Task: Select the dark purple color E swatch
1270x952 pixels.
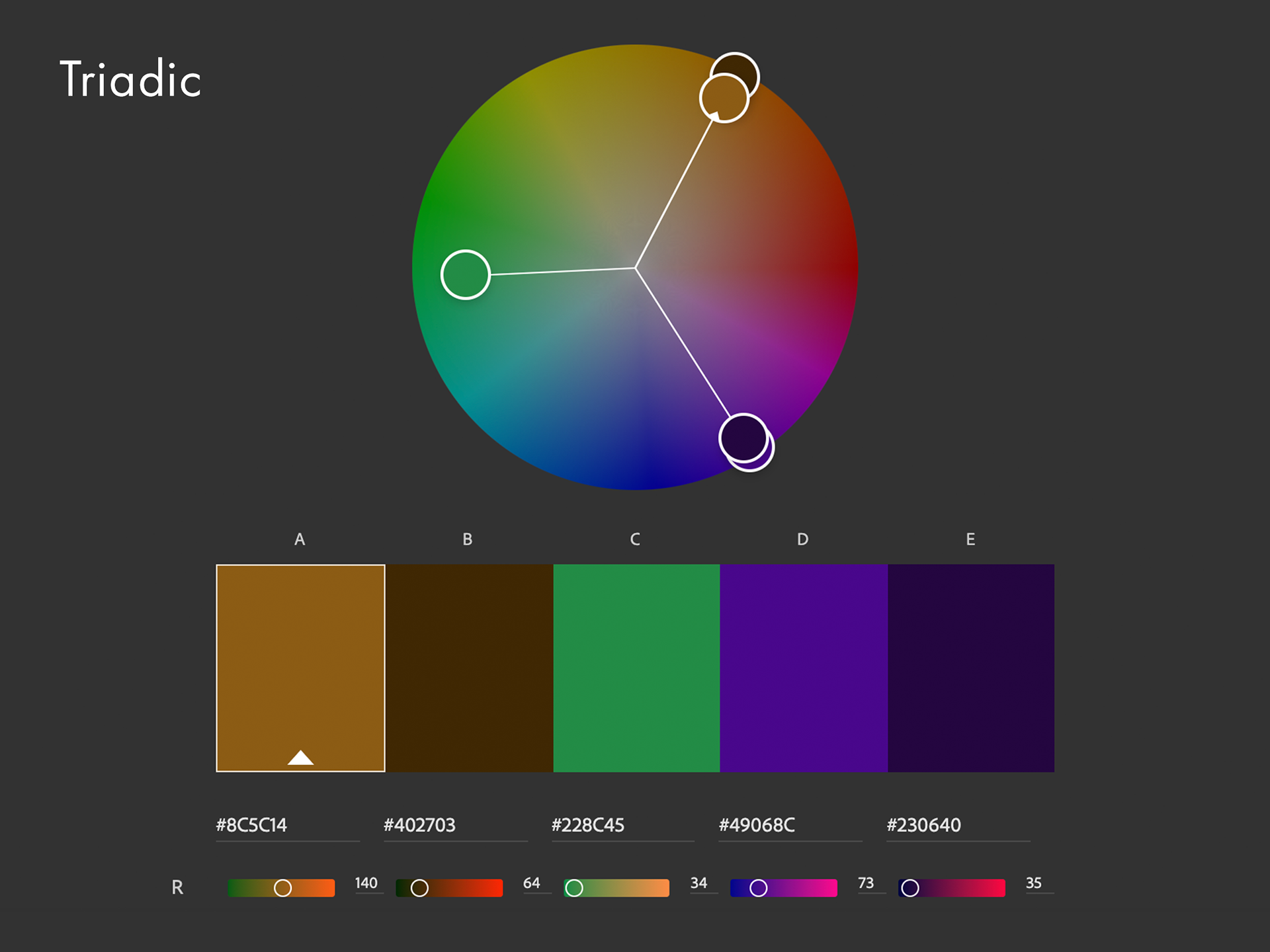Action: (971, 668)
